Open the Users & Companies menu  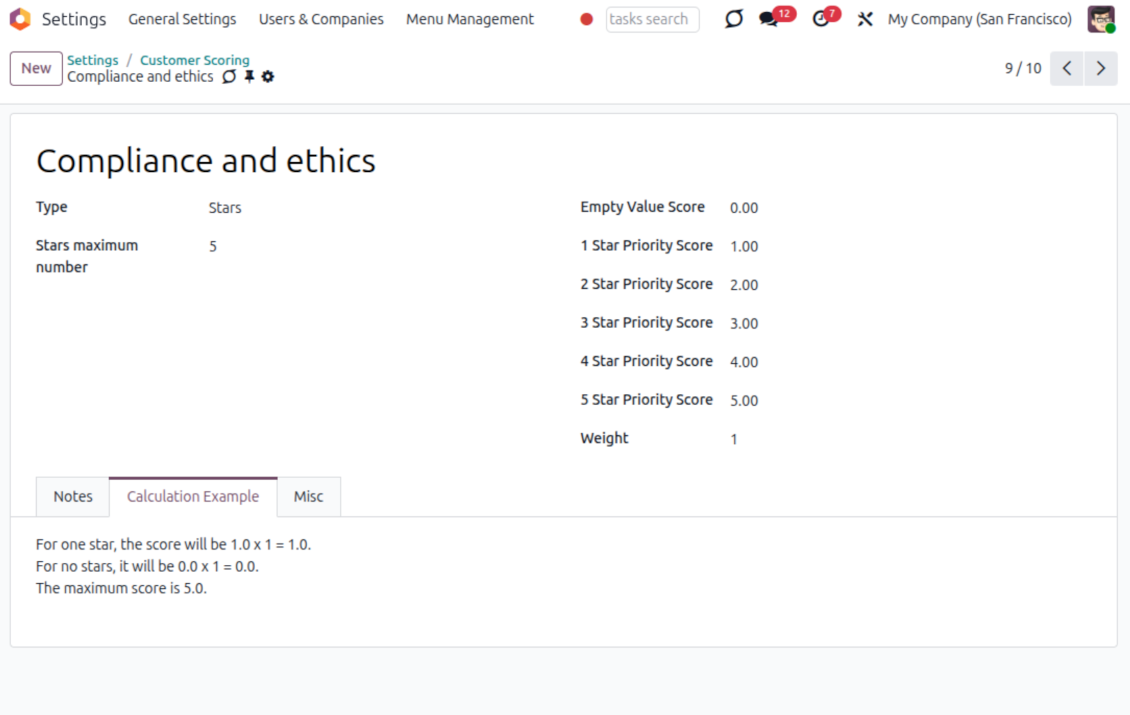point(321,19)
